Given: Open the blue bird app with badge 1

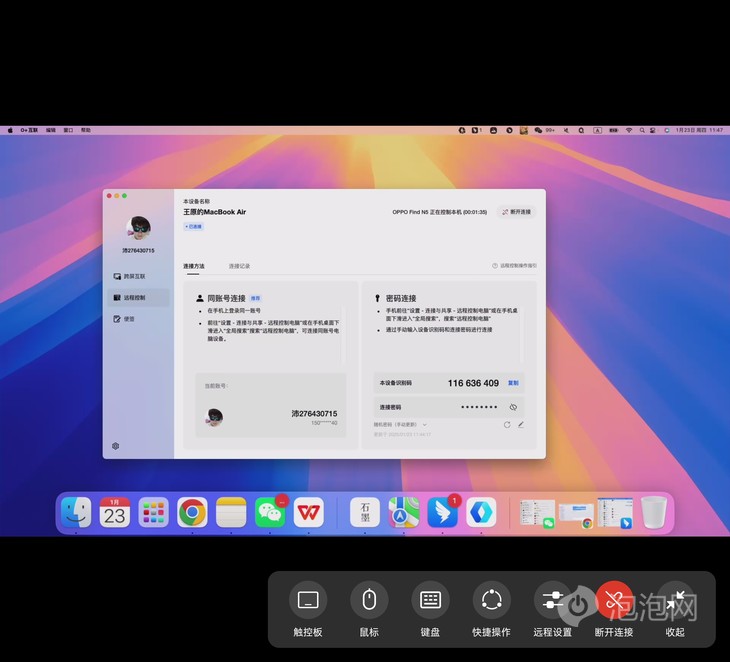Looking at the screenshot, I should coord(442,512).
